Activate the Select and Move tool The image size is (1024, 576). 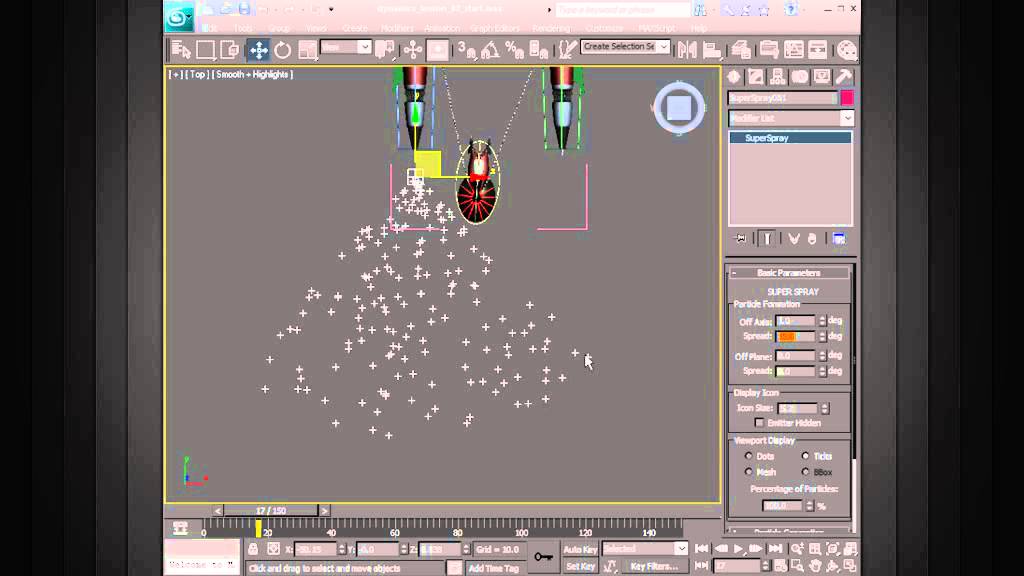(259, 50)
